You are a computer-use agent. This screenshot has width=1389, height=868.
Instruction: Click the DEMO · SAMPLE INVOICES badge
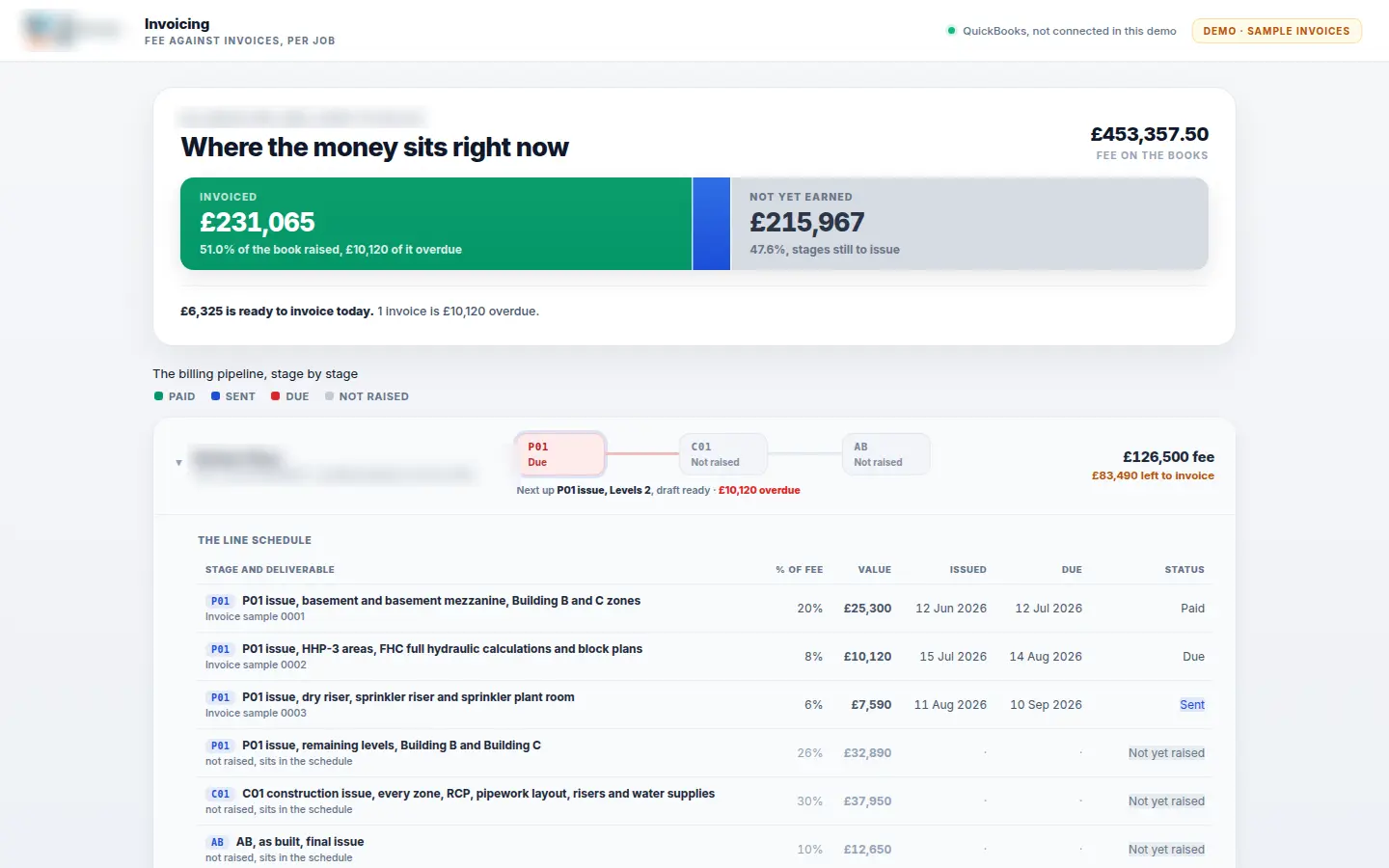tap(1276, 31)
